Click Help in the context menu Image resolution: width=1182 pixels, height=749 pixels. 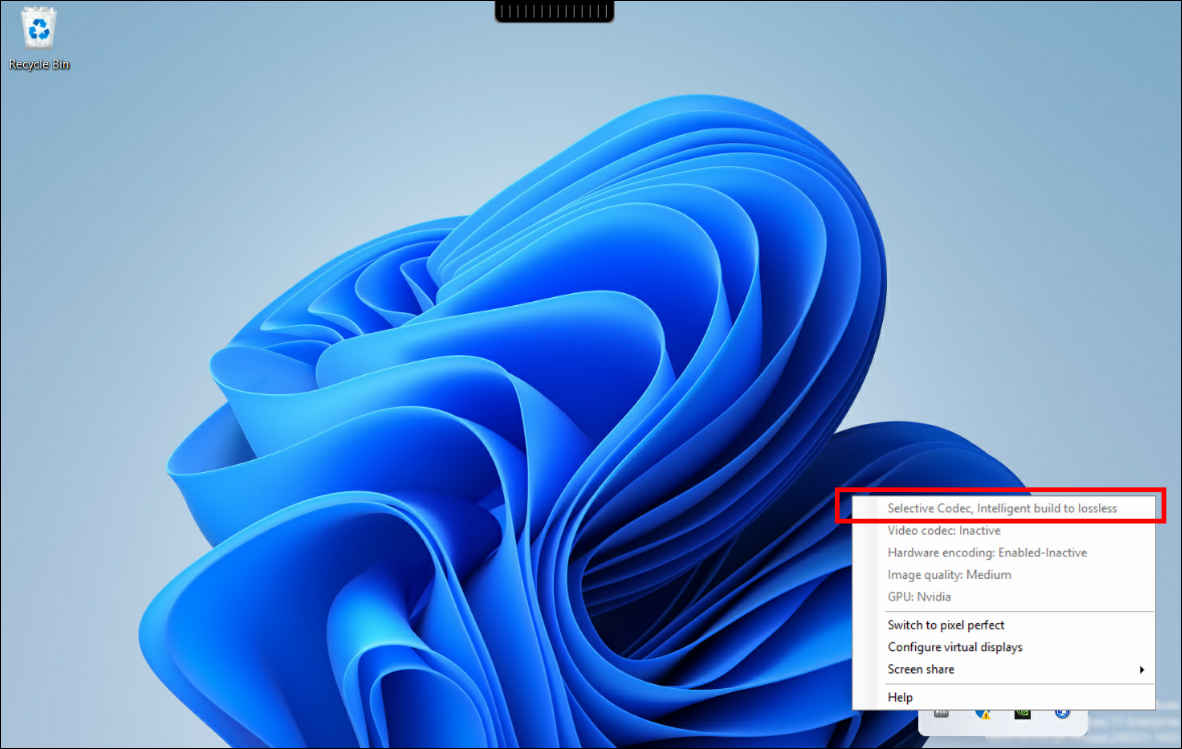click(x=1003, y=697)
